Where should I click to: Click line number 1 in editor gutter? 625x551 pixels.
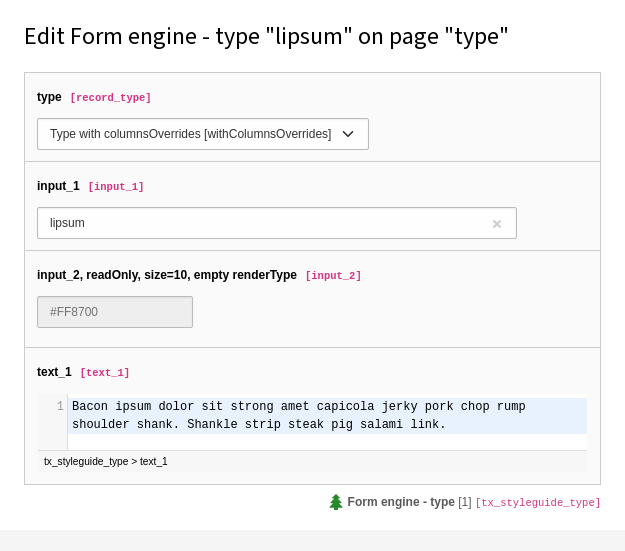pos(60,406)
